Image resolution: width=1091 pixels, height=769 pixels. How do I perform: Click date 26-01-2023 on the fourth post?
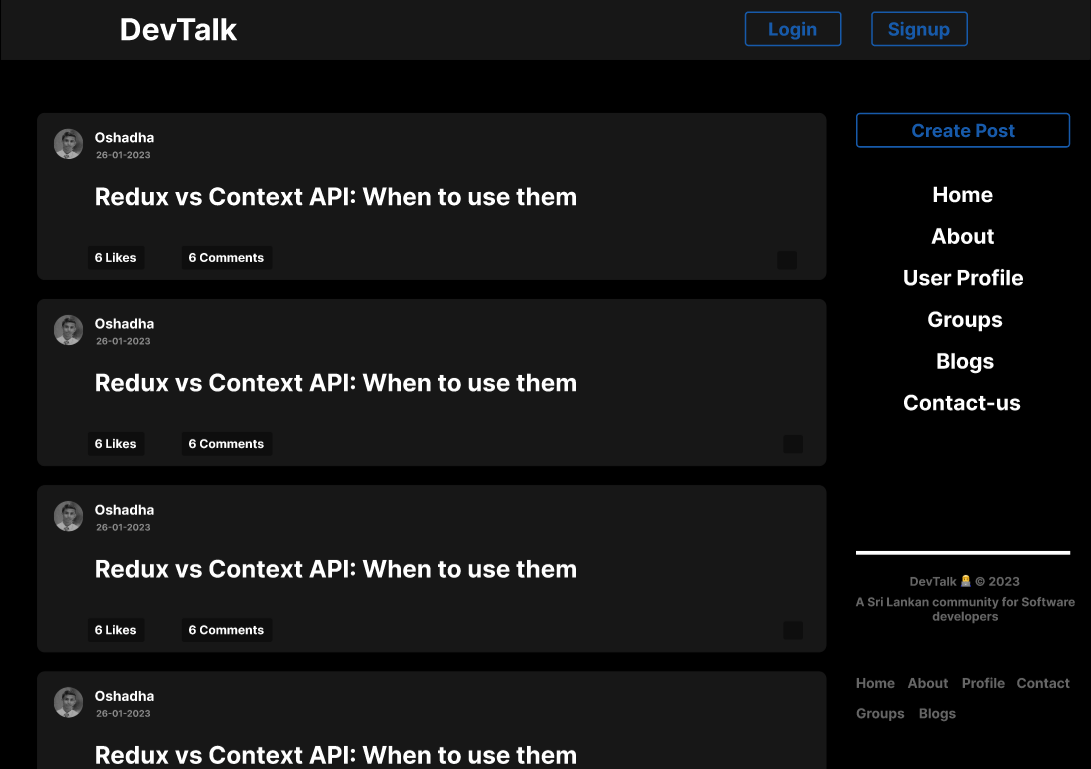123,714
